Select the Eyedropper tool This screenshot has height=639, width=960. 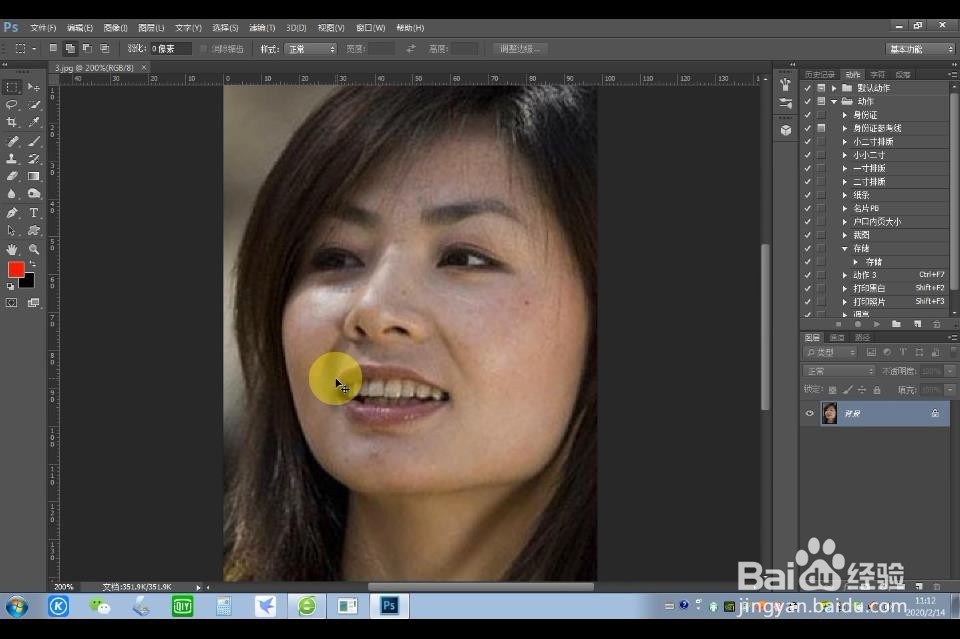(x=34, y=122)
